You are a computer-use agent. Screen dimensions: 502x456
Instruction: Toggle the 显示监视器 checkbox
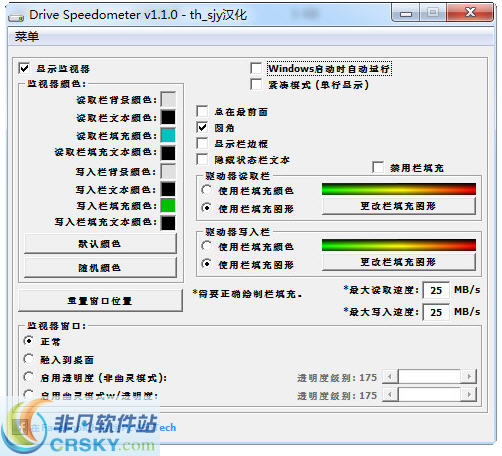(x=24, y=68)
